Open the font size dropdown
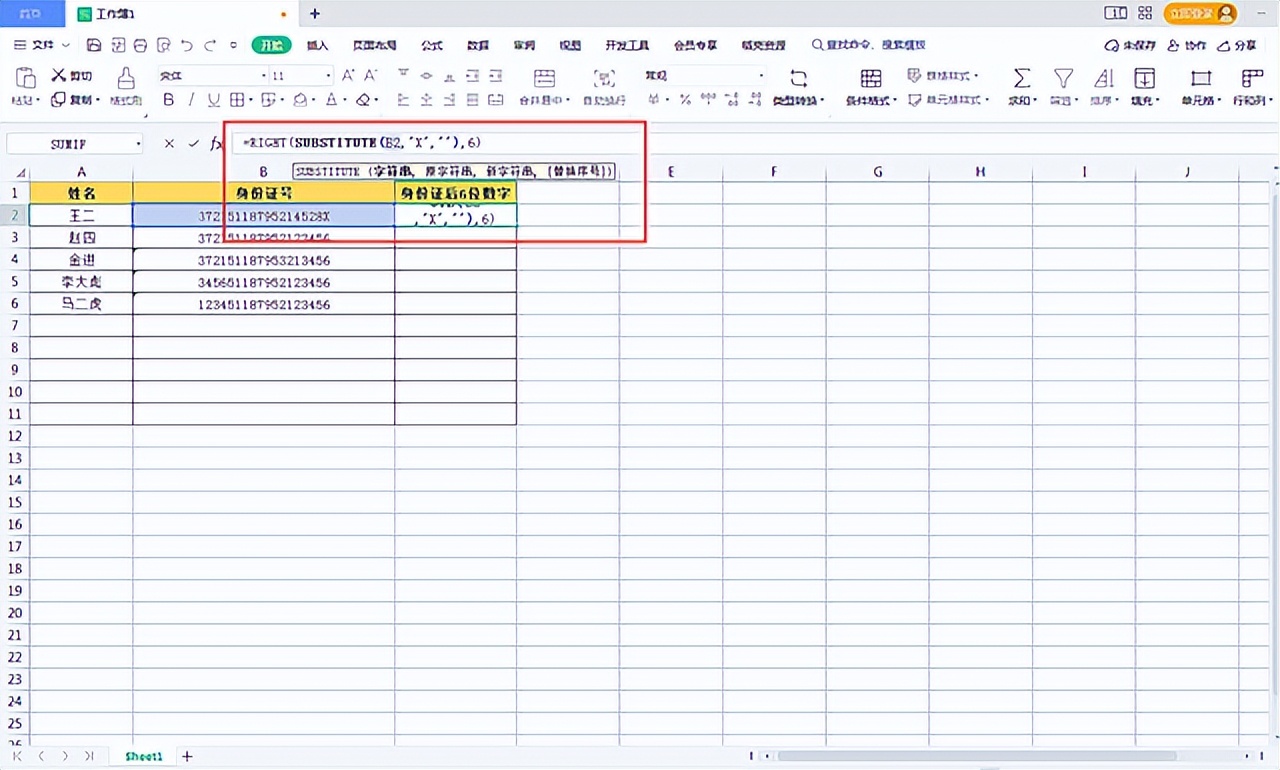This screenshot has width=1280, height=770. [x=327, y=76]
